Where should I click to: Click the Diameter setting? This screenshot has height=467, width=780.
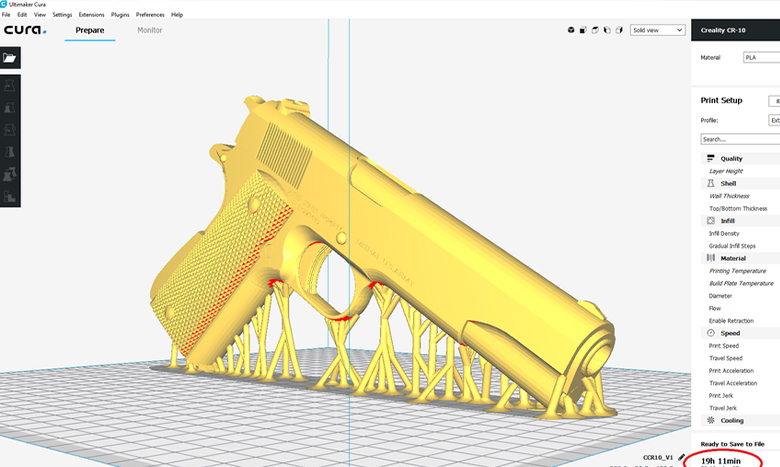pos(720,296)
